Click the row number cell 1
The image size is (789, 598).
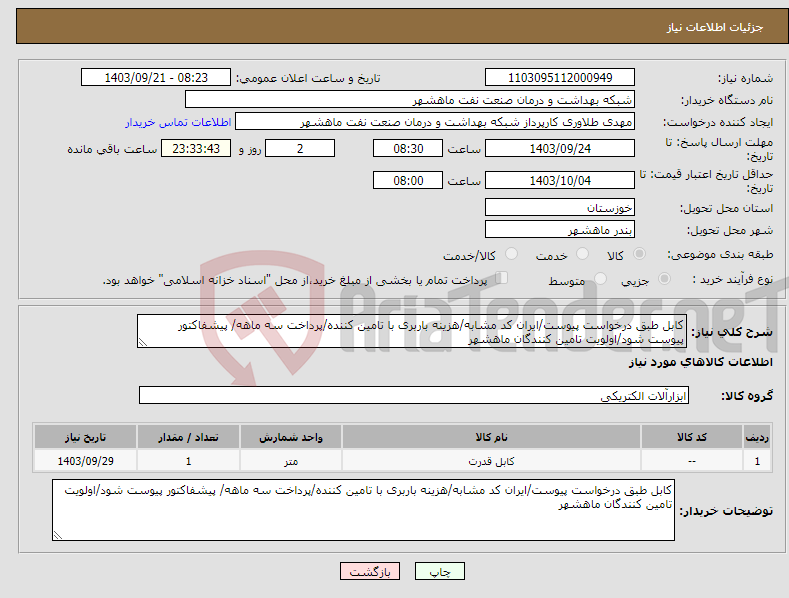[757, 461]
